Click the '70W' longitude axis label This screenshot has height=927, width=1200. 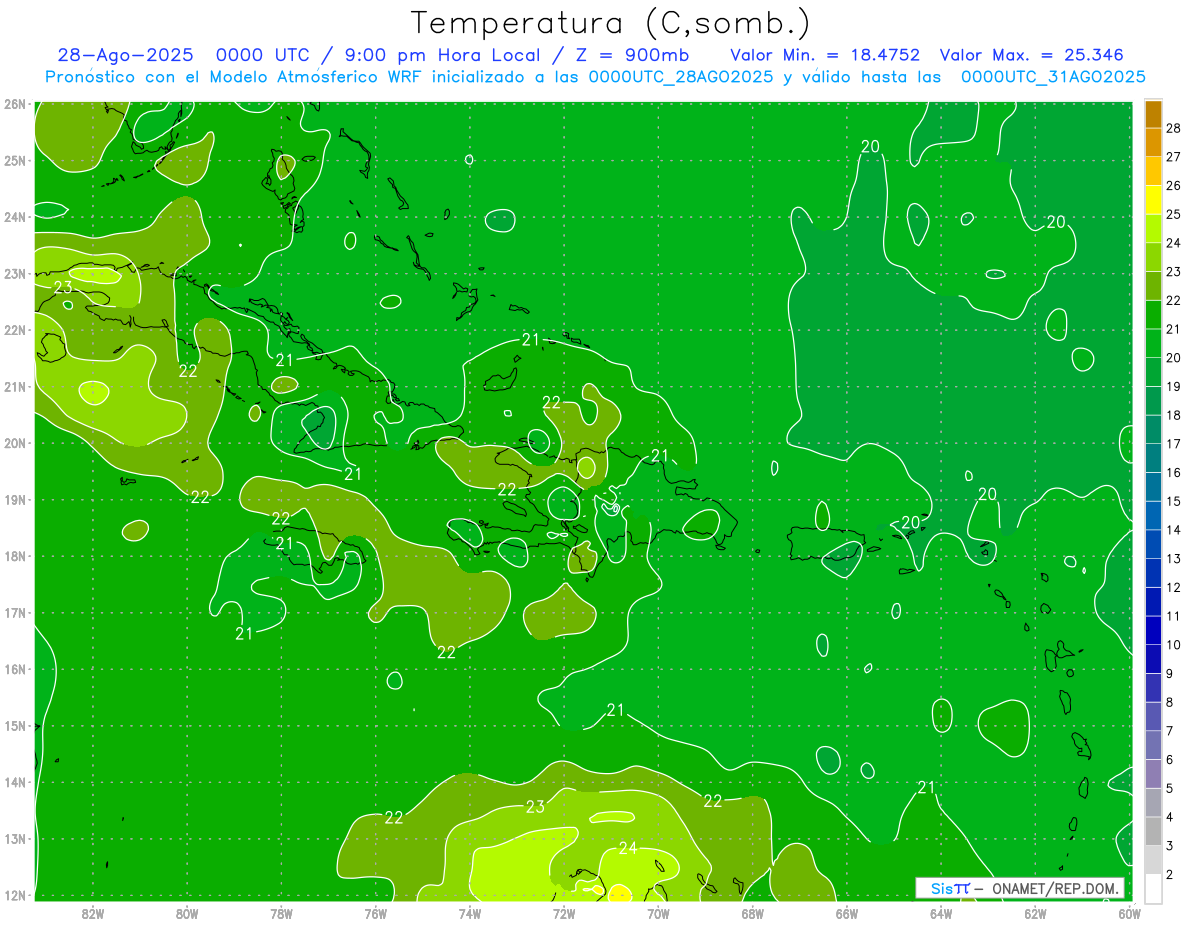pos(658,913)
